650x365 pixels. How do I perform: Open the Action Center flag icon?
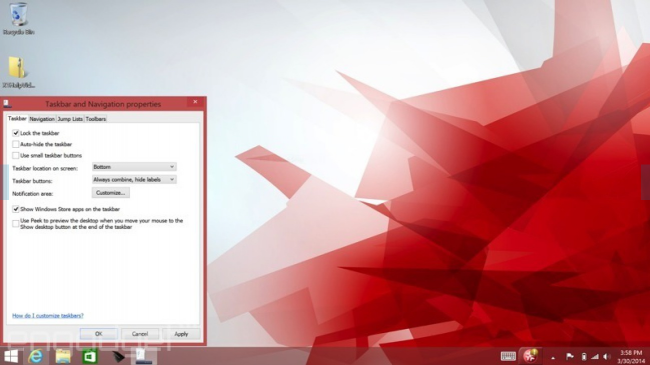(x=570, y=357)
